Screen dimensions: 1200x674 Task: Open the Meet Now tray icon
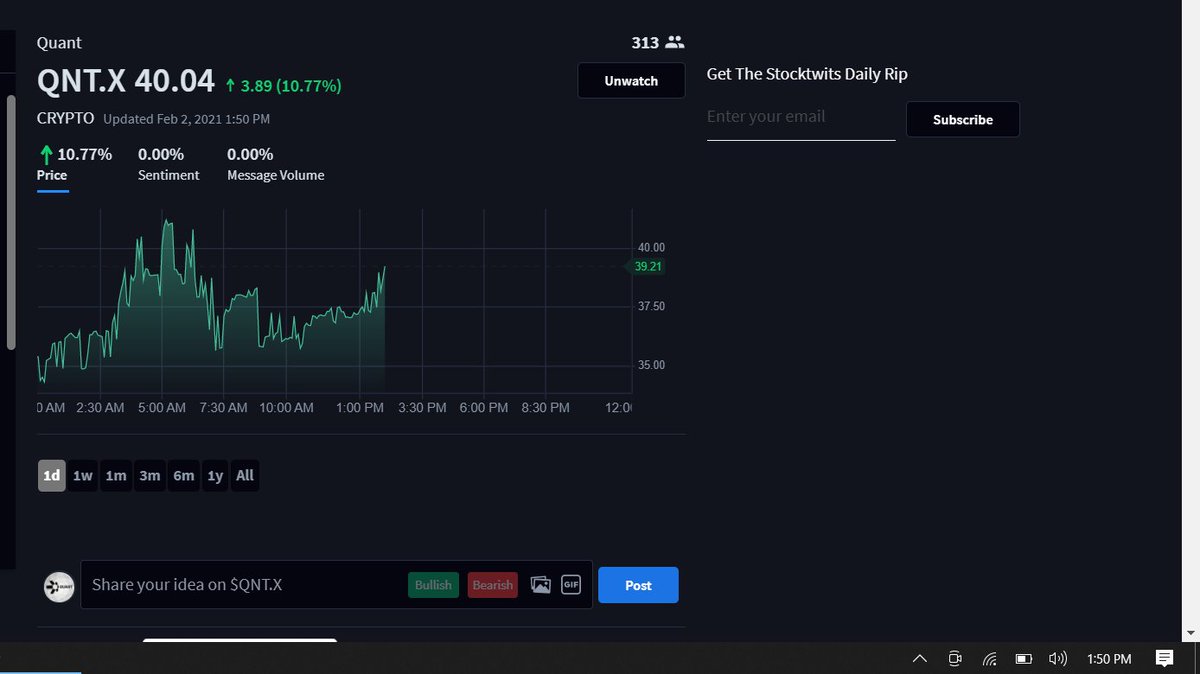coord(955,659)
